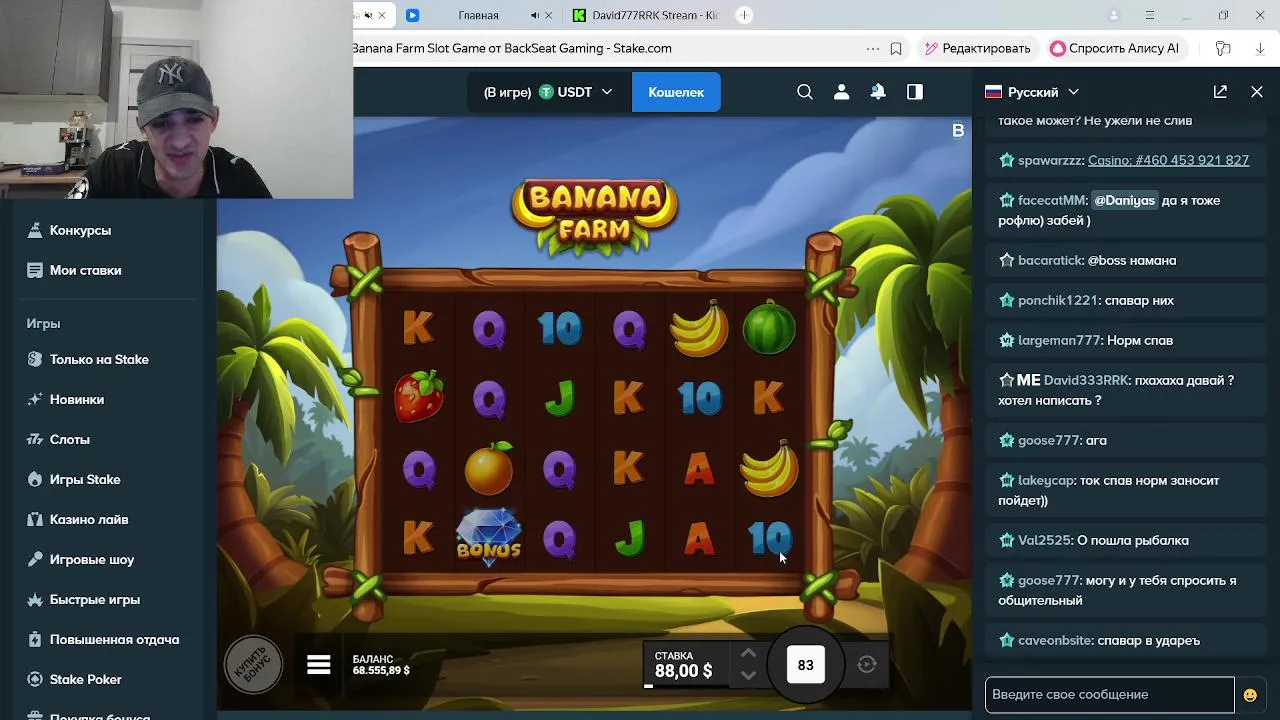
Task: Focus the chat message input field
Action: [x=1110, y=695]
